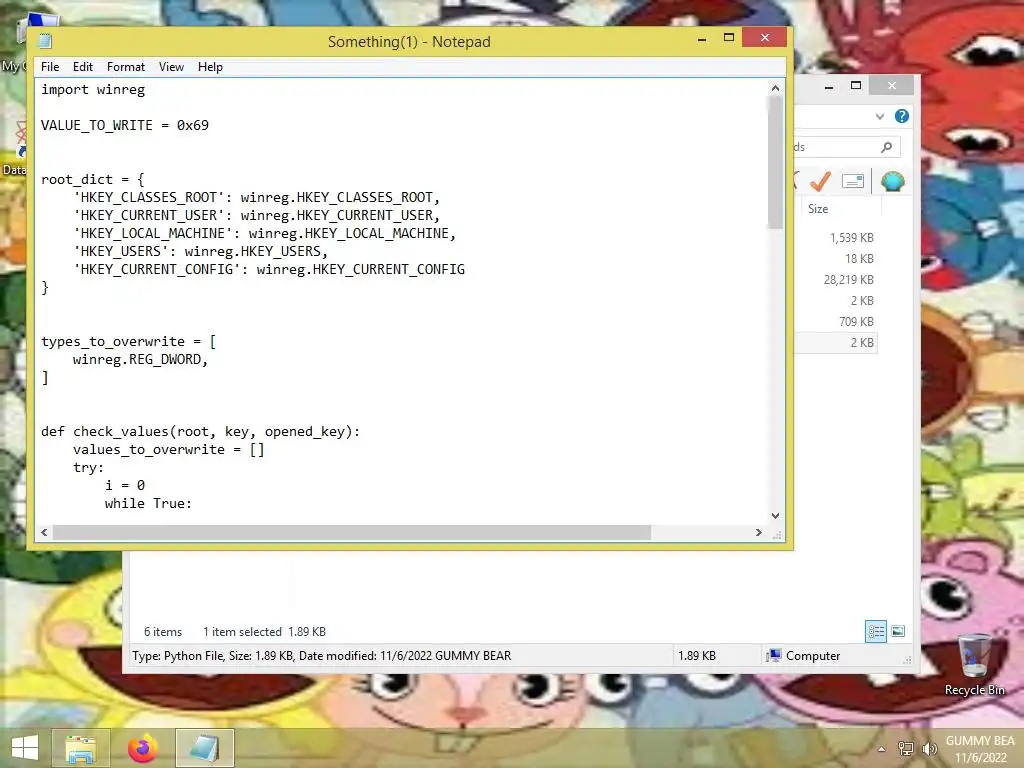Click the Size column header in Explorer
1024x768 pixels.
pyautogui.click(x=840, y=209)
